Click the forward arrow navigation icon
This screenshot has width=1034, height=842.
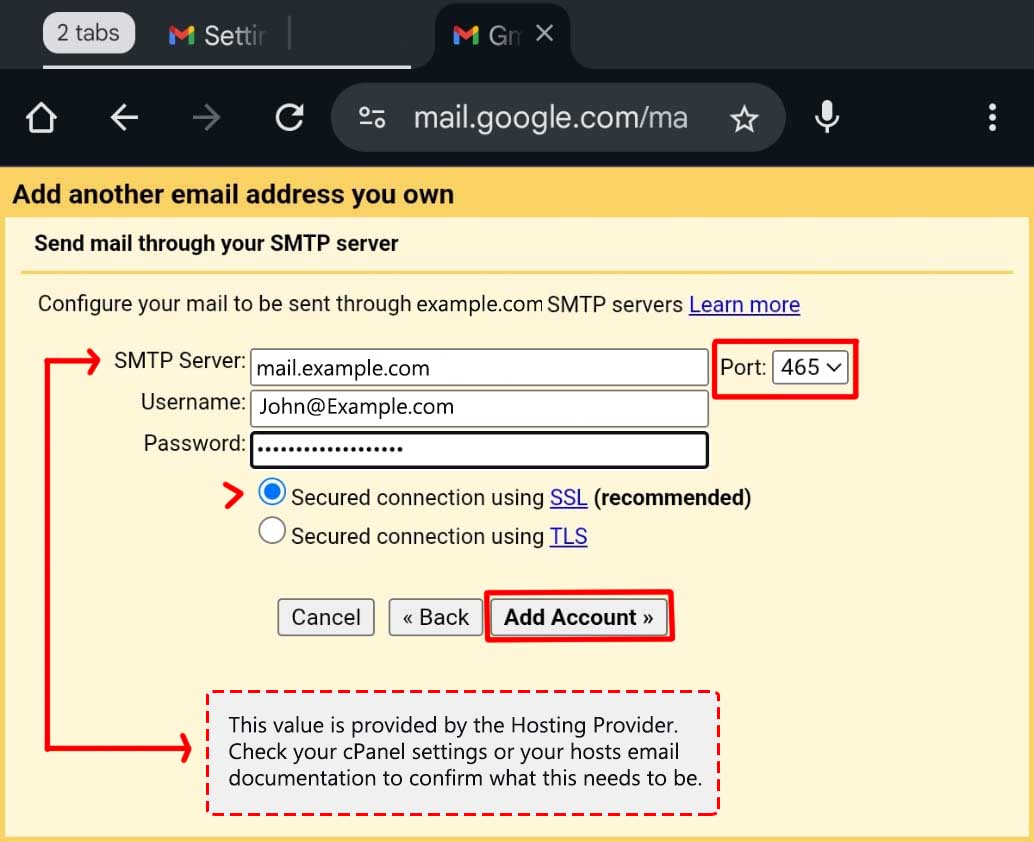click(206, 118)
